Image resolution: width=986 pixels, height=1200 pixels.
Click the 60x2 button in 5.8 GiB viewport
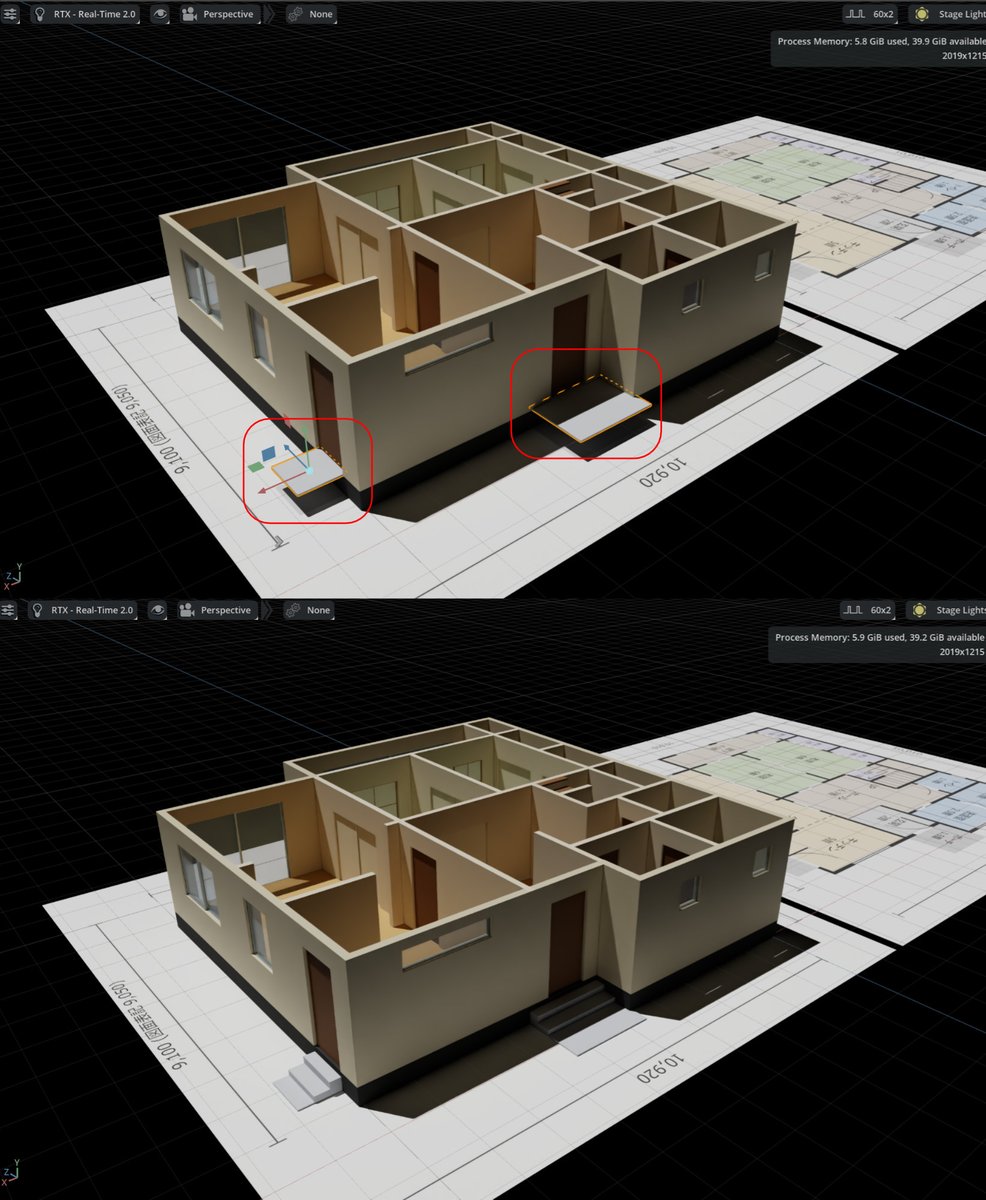[x=869, y=15]
